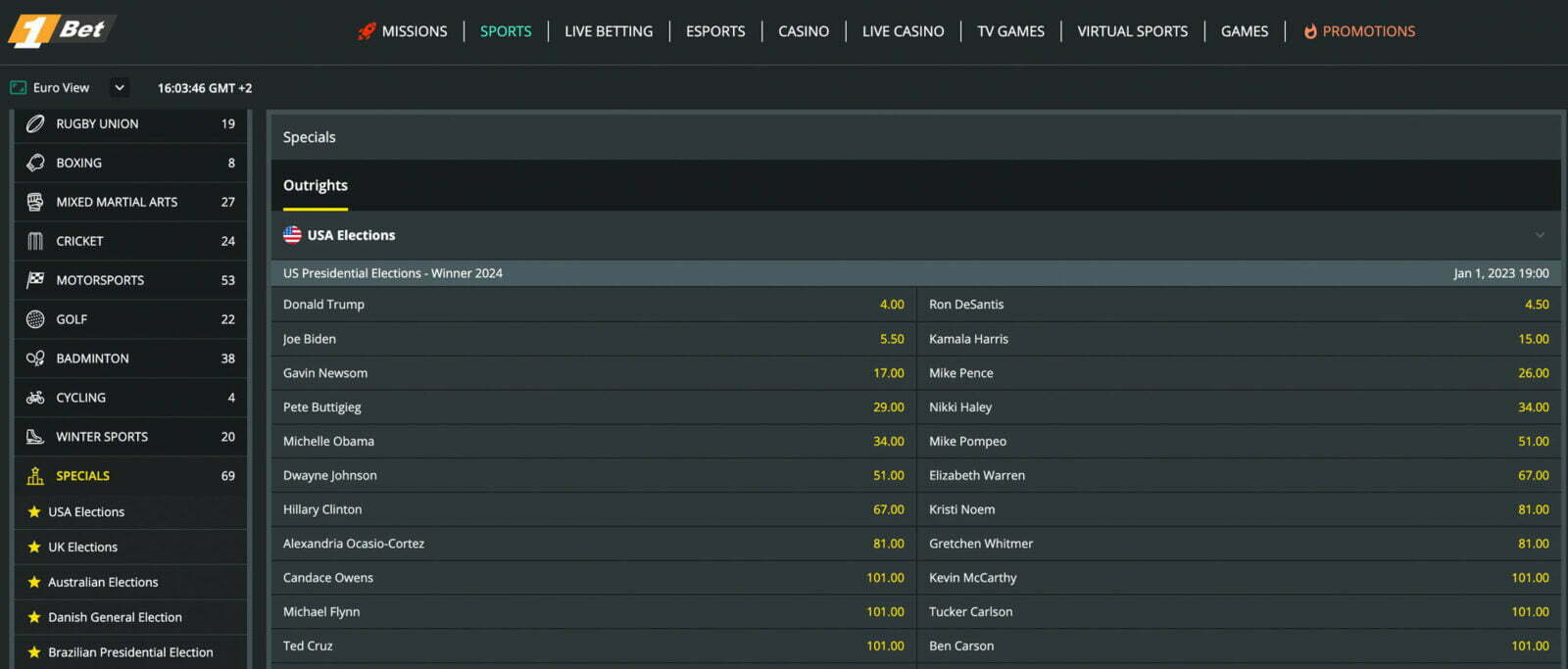Bet on Nikki Haley at 34.00
The height and width of the screenshot is (669, 1568).
click(x=1239, y=407)
